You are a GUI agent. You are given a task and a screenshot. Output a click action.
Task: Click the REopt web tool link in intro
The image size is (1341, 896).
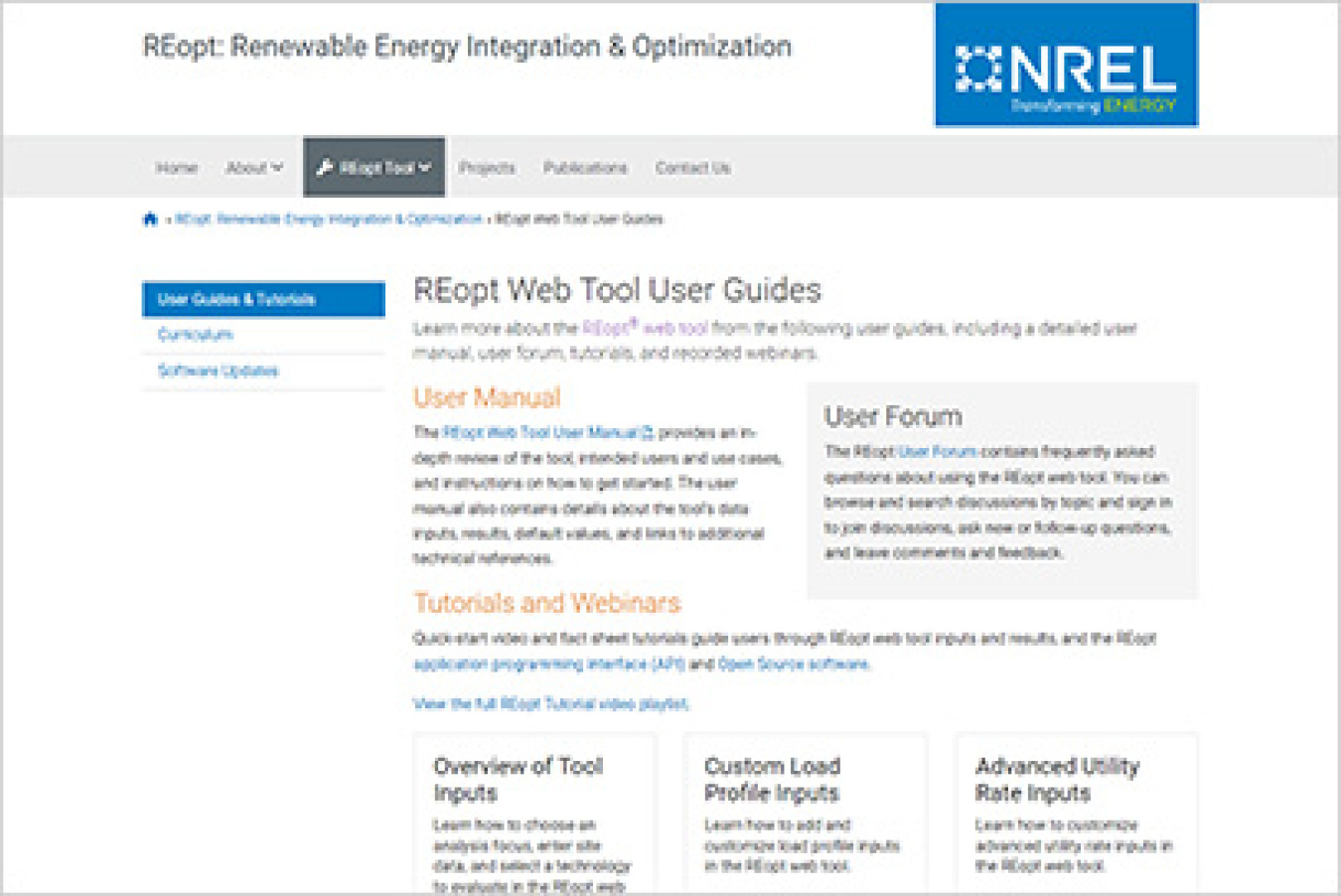coord(646,328)
